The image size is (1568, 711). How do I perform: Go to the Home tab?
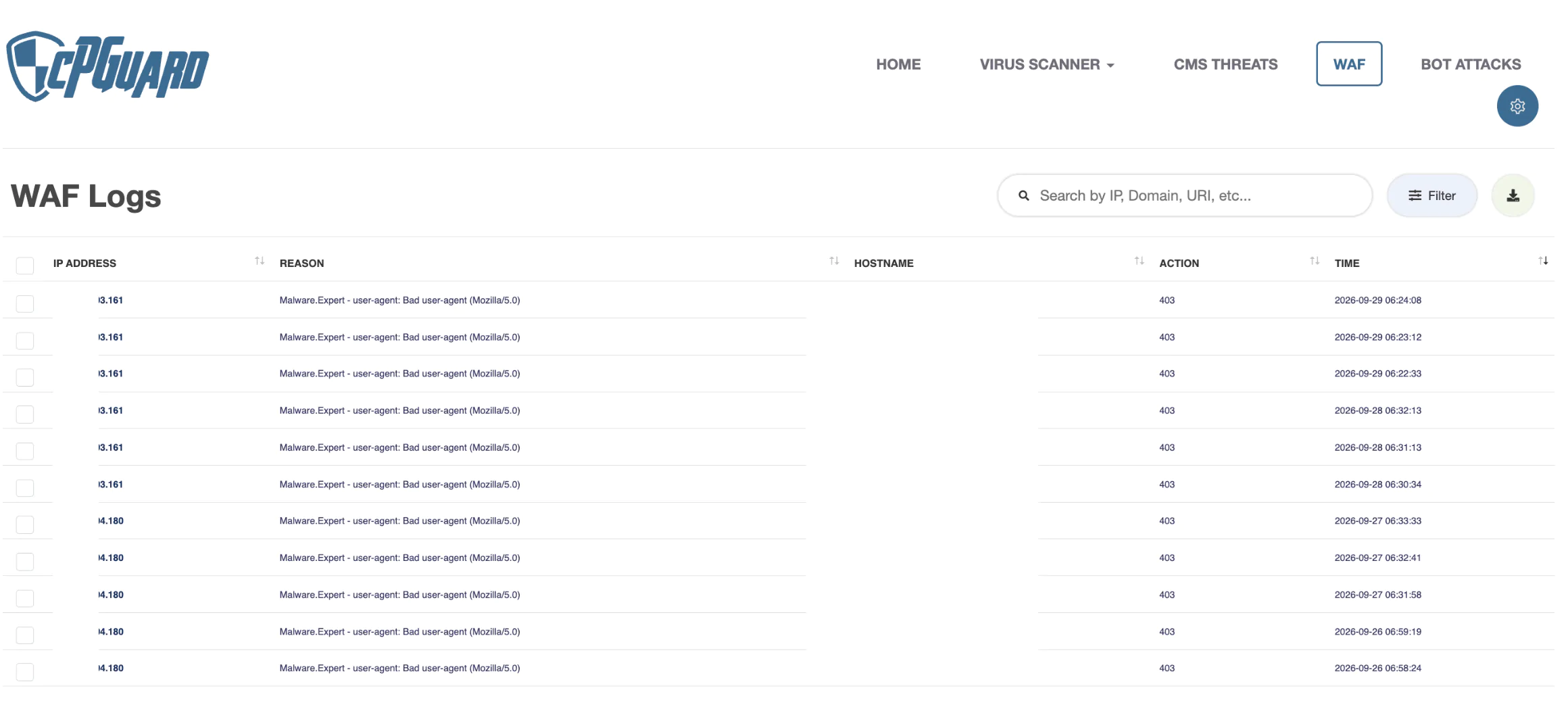(x=898, y=64)
